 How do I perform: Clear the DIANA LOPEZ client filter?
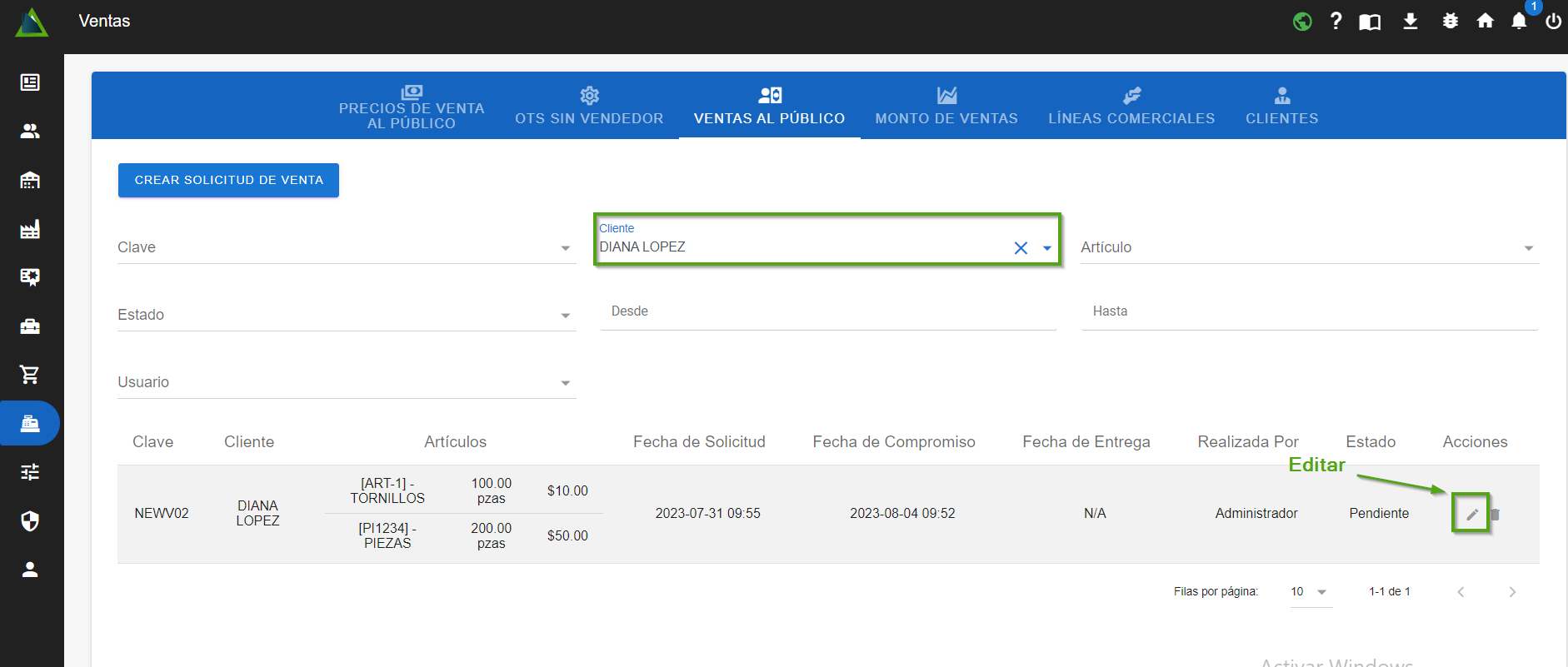pyautogui.click(x=1020, y=248)
